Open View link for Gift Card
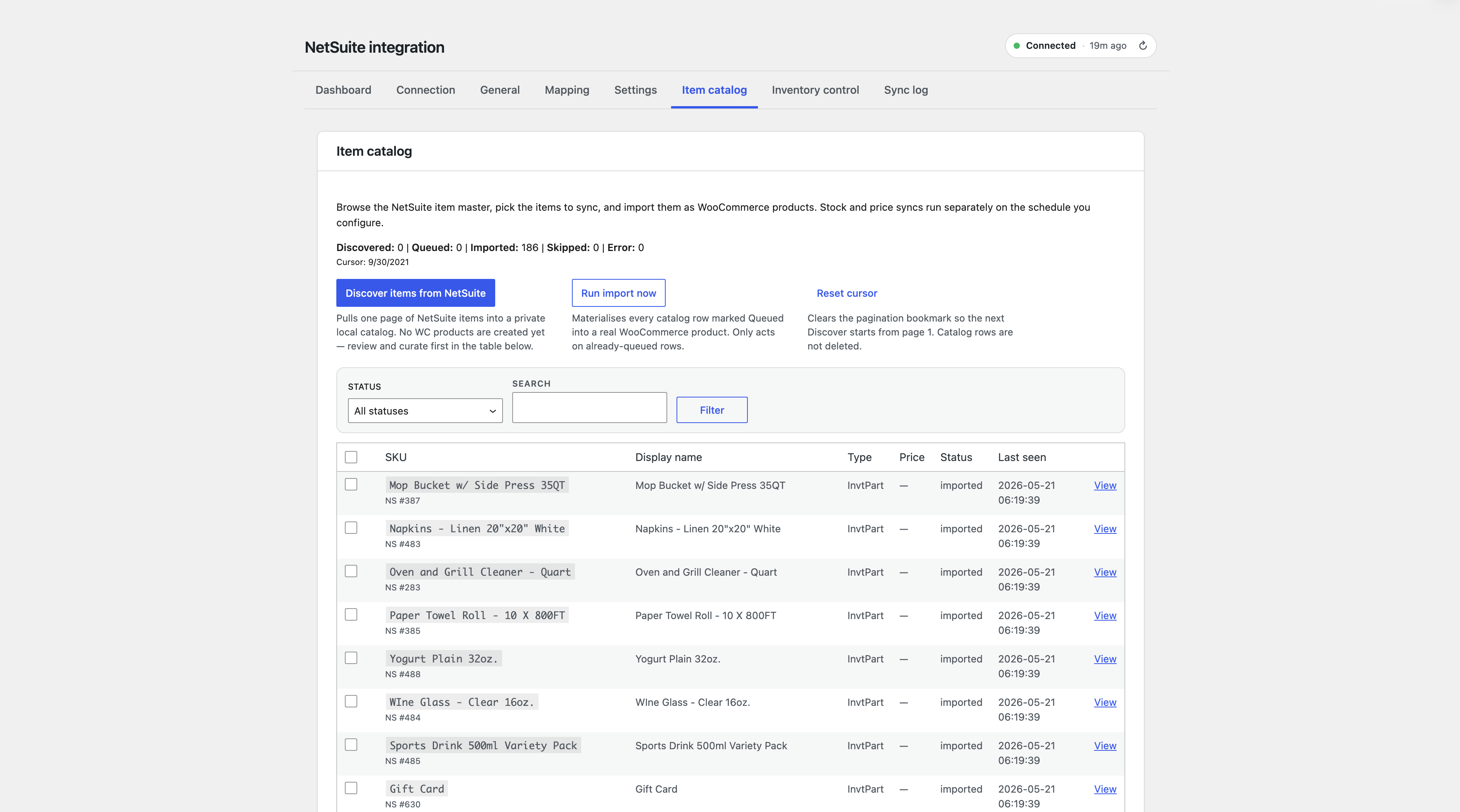 pos(1105,789)
